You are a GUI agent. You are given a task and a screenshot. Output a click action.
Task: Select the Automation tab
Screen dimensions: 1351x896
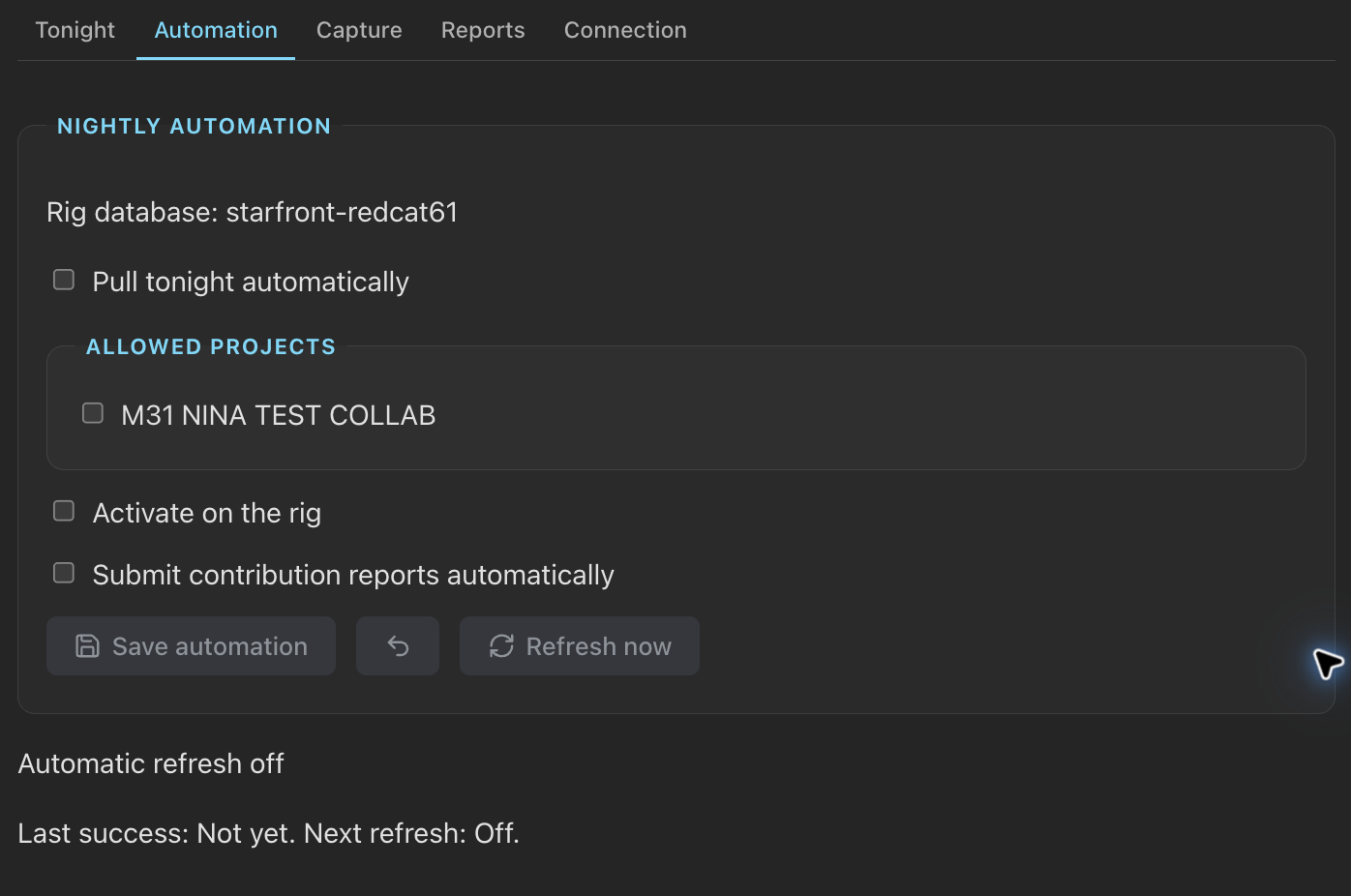pyautogui.click(x=216, y=30)
